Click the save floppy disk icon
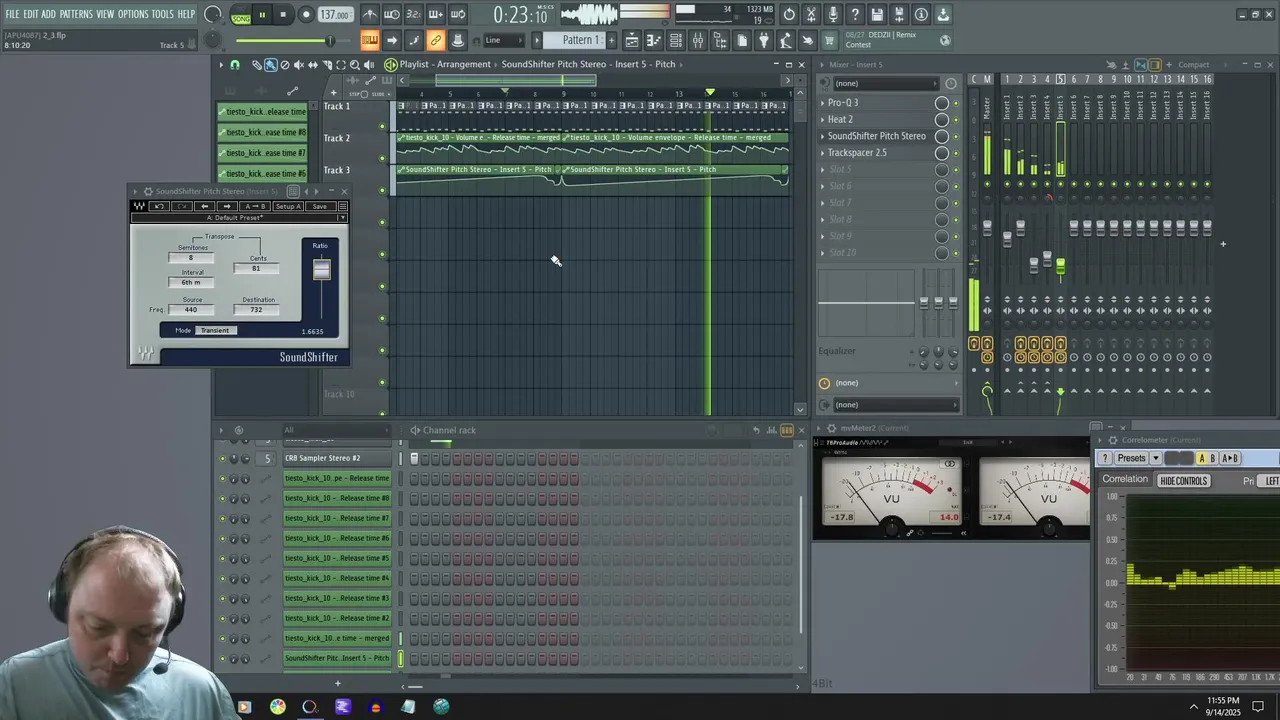Viewport: 1280px width, 720px height. pos(877,15)
